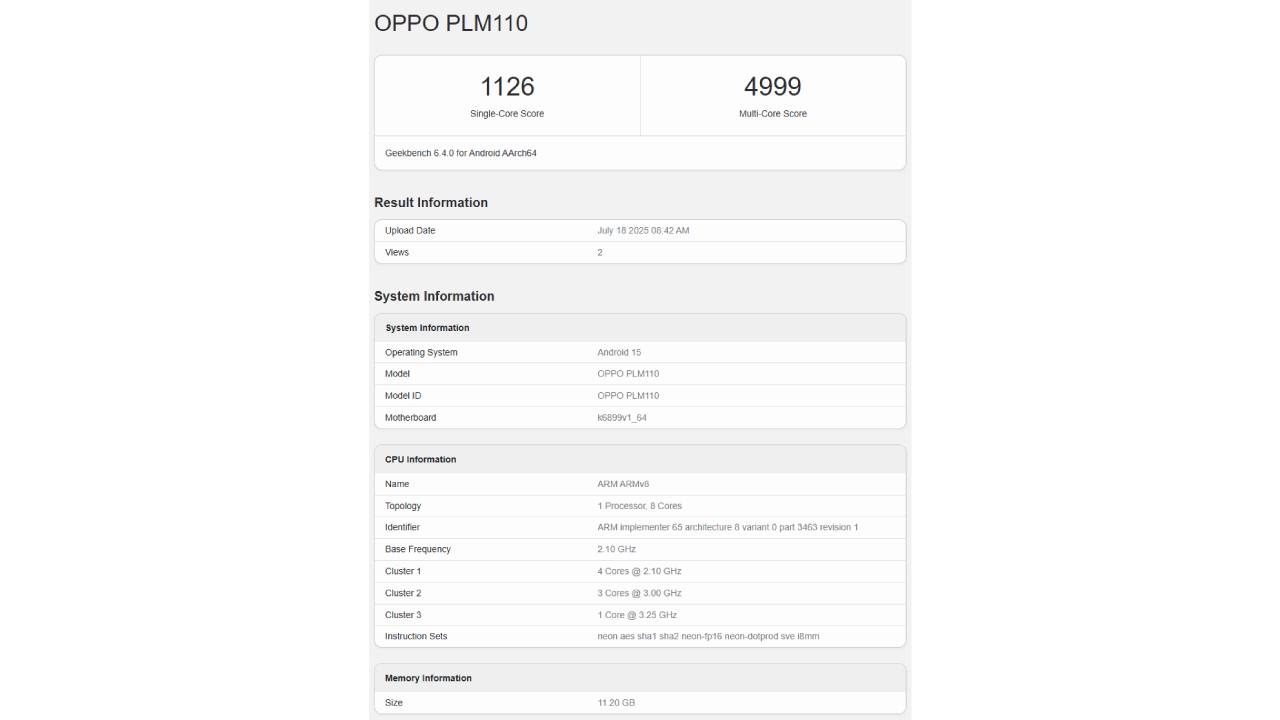Viewport: 1280px width, 720px height.
Task: Click the Memory Information table header
Action: click(428, 678)
